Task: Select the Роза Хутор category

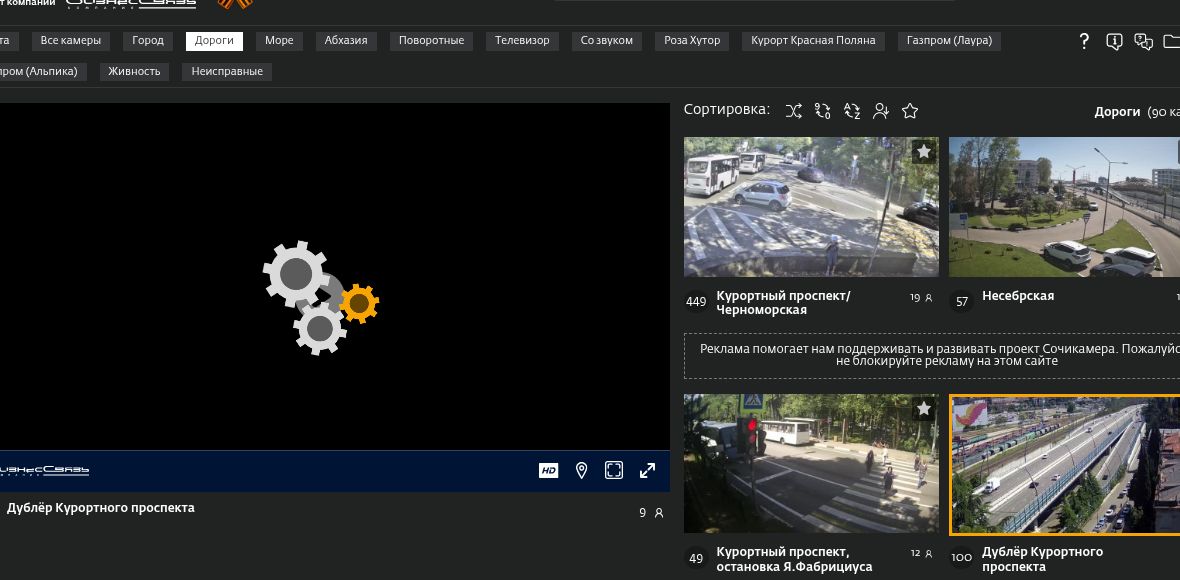Action: click(x=692, y=41)
